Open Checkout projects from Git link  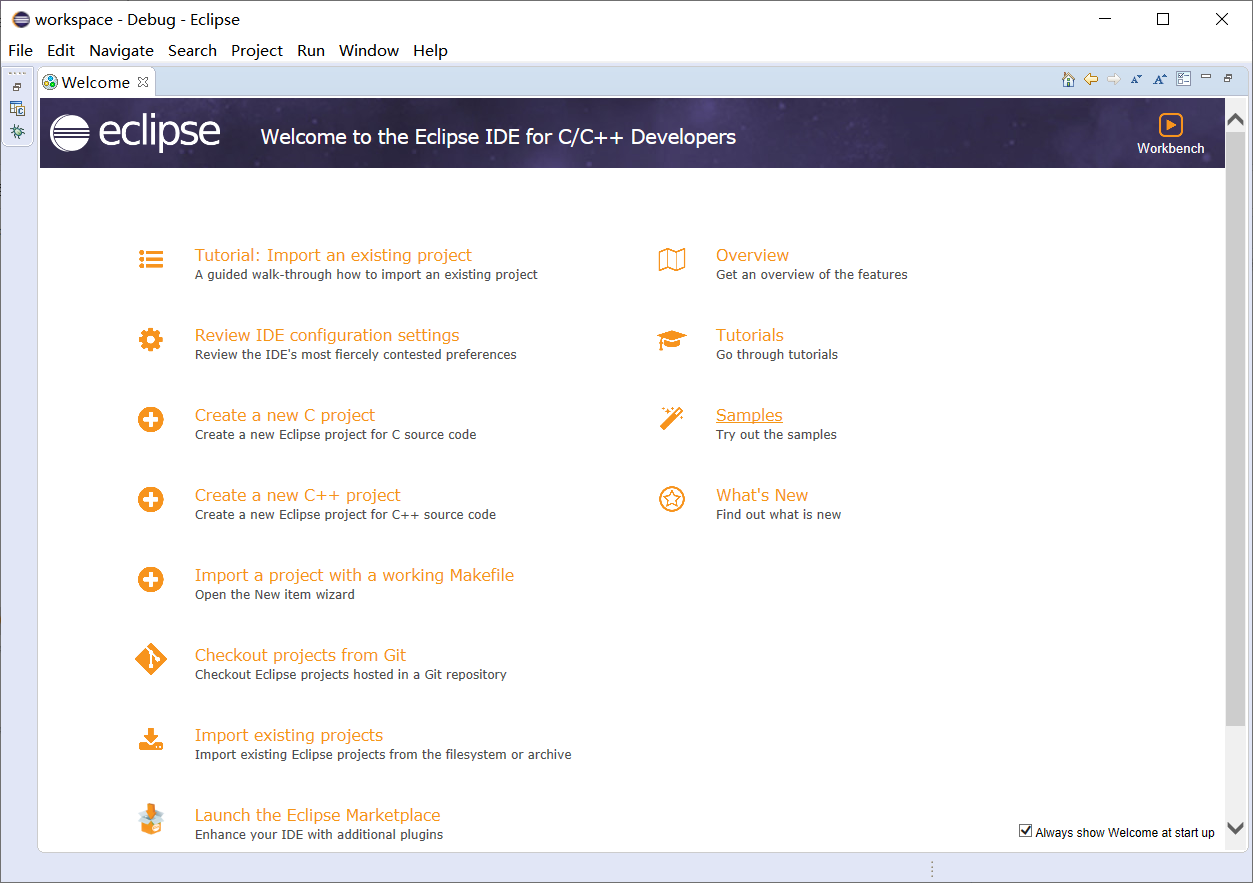(x=300, y=655)
